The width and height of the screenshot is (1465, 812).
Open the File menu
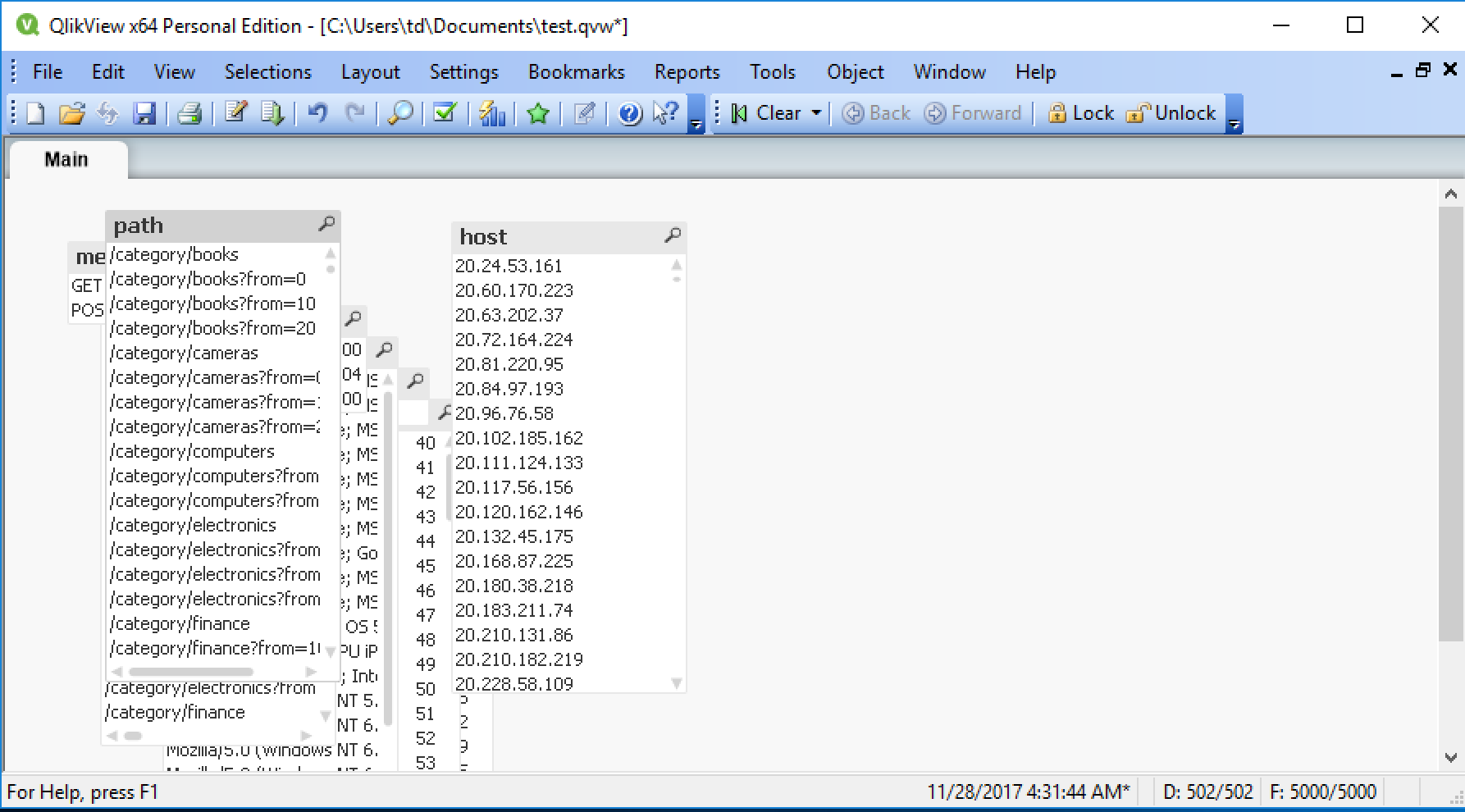pos(48,72)
